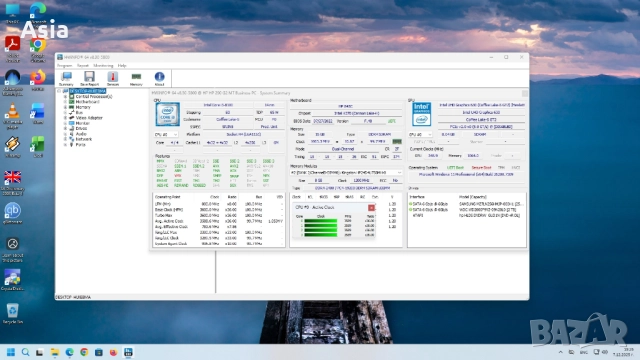Open File Explorer from the taskbar
This screenshot has width=640, height=360.
point(55,352)
